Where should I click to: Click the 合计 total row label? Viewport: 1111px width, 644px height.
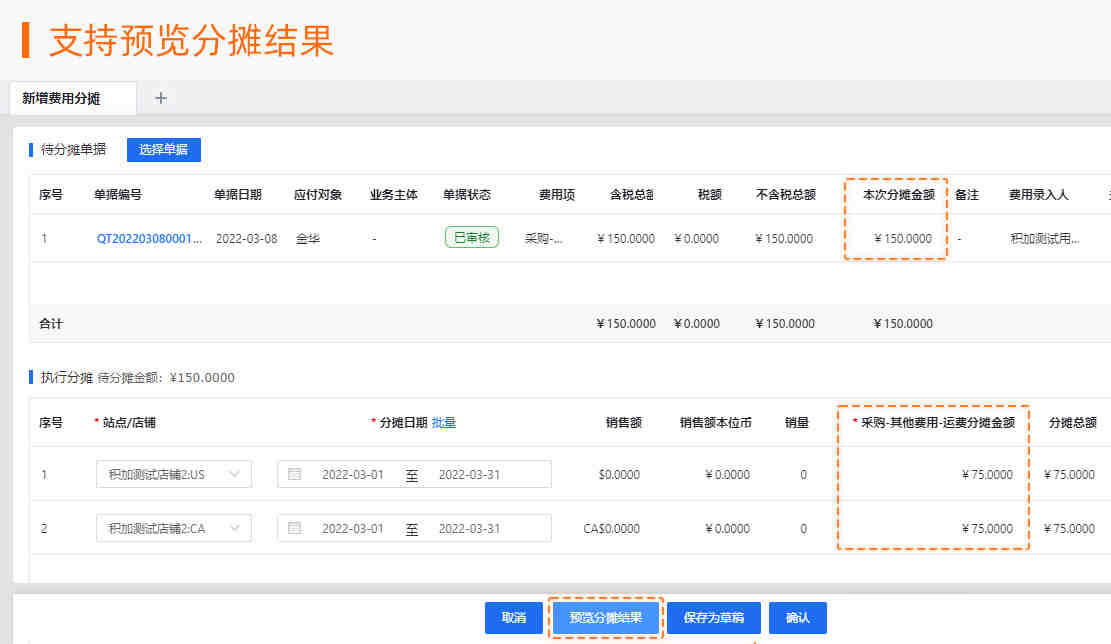coord(51,324)
